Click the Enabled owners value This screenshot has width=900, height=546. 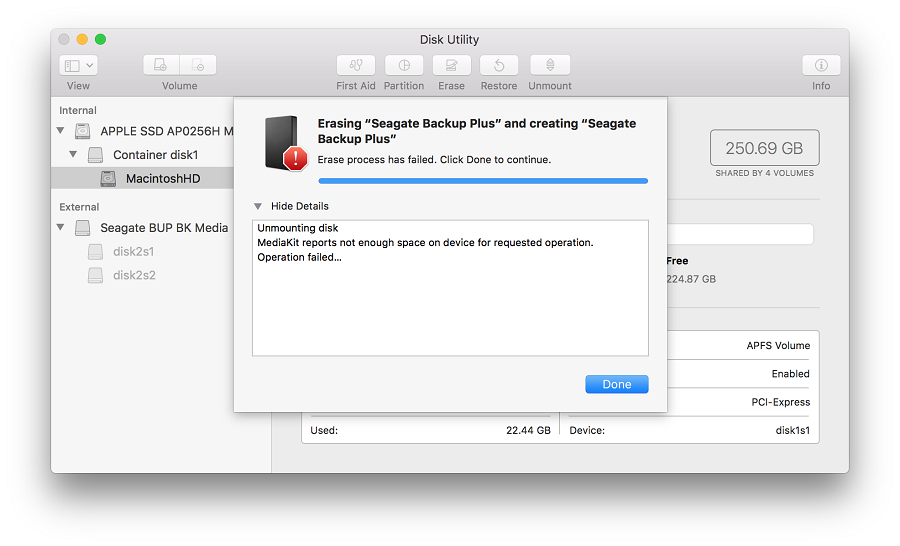pyautogui.click(x=790, y=374)
